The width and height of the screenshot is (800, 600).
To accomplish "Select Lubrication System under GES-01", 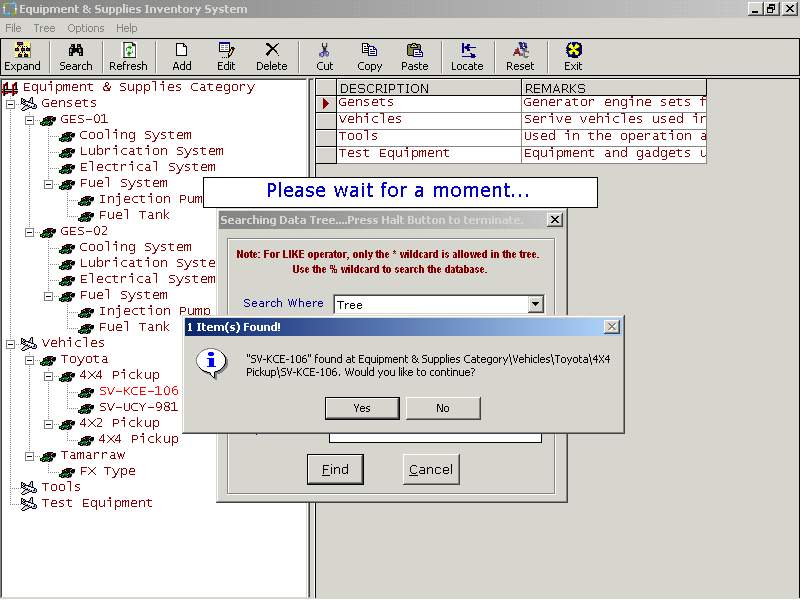I will pyautogui.click(x=152, y=151).
